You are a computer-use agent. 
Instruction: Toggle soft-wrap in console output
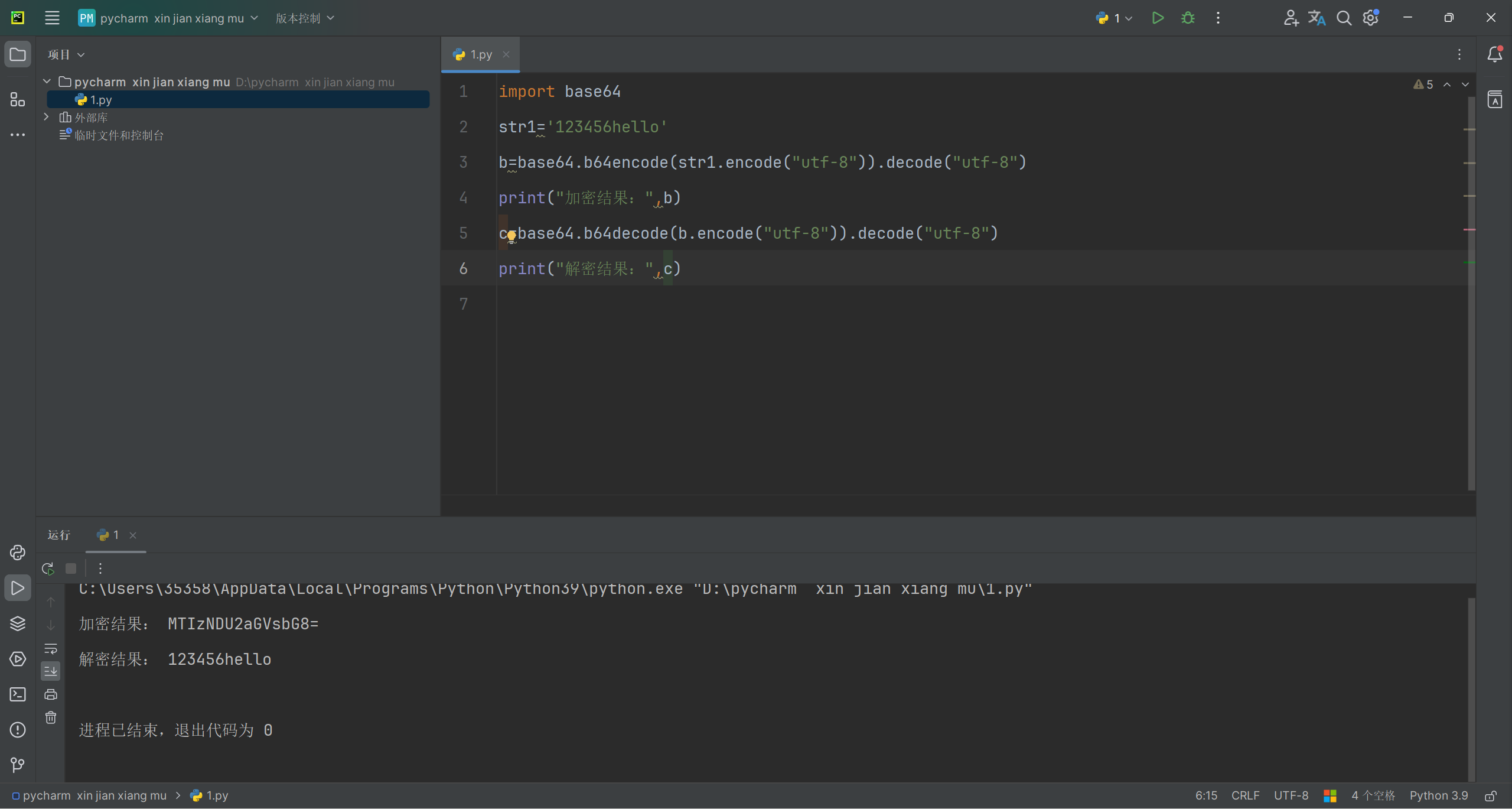click(51, 648)
